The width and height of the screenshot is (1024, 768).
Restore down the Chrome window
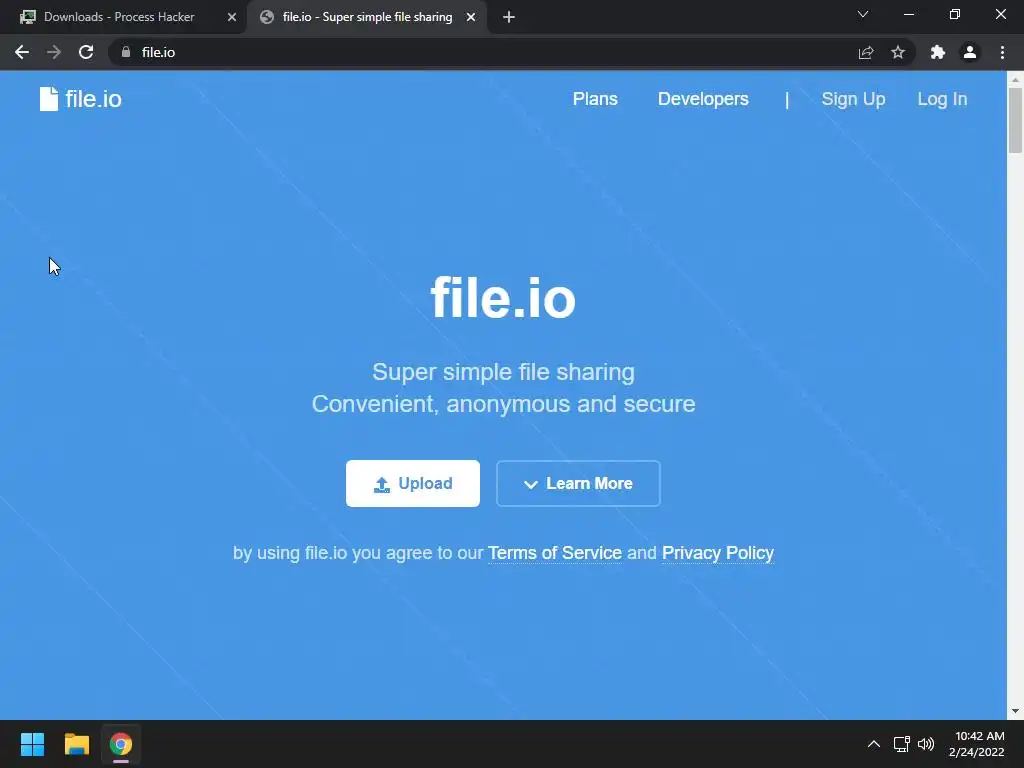955,14
